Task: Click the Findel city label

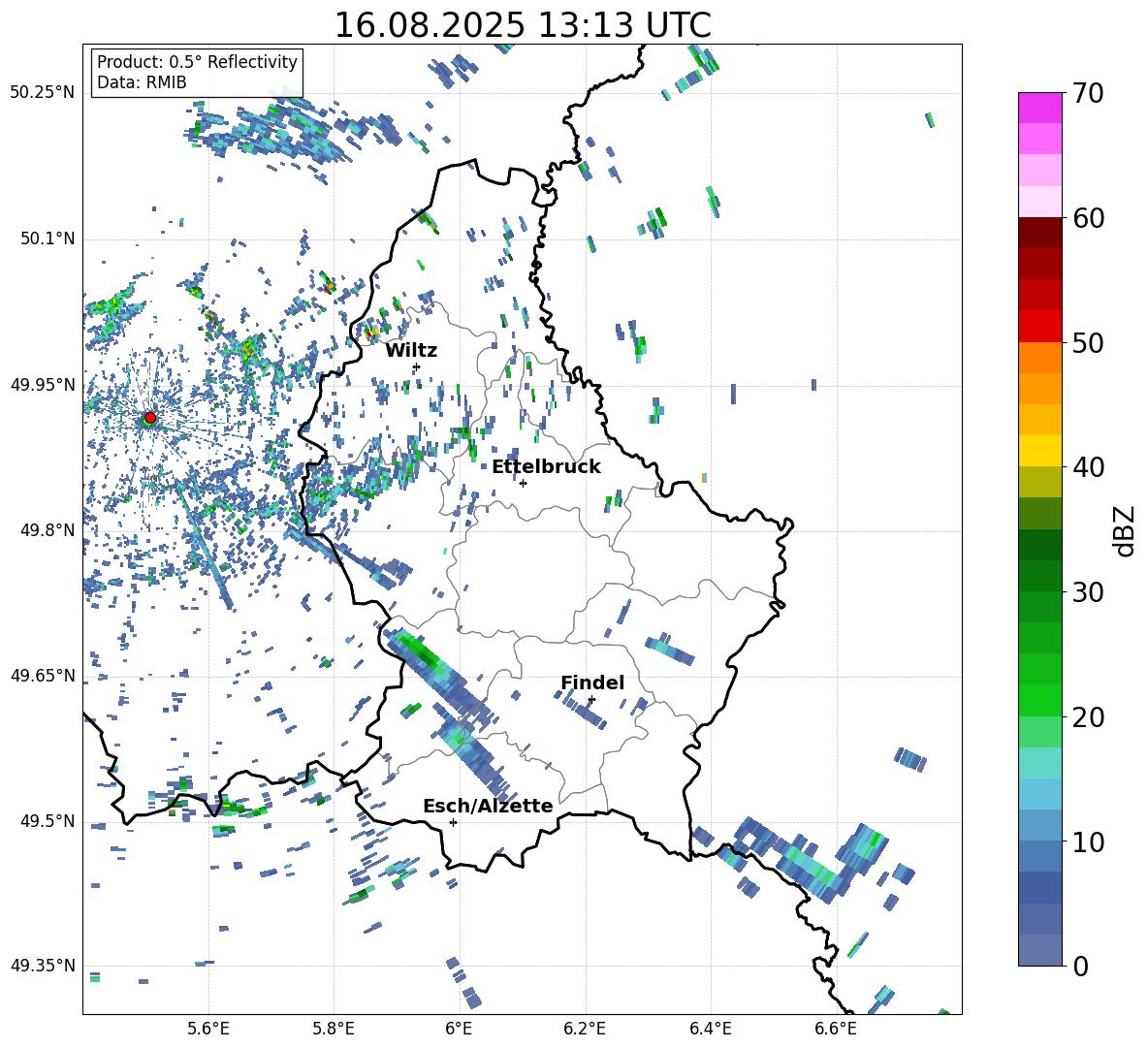Action: 592,683
